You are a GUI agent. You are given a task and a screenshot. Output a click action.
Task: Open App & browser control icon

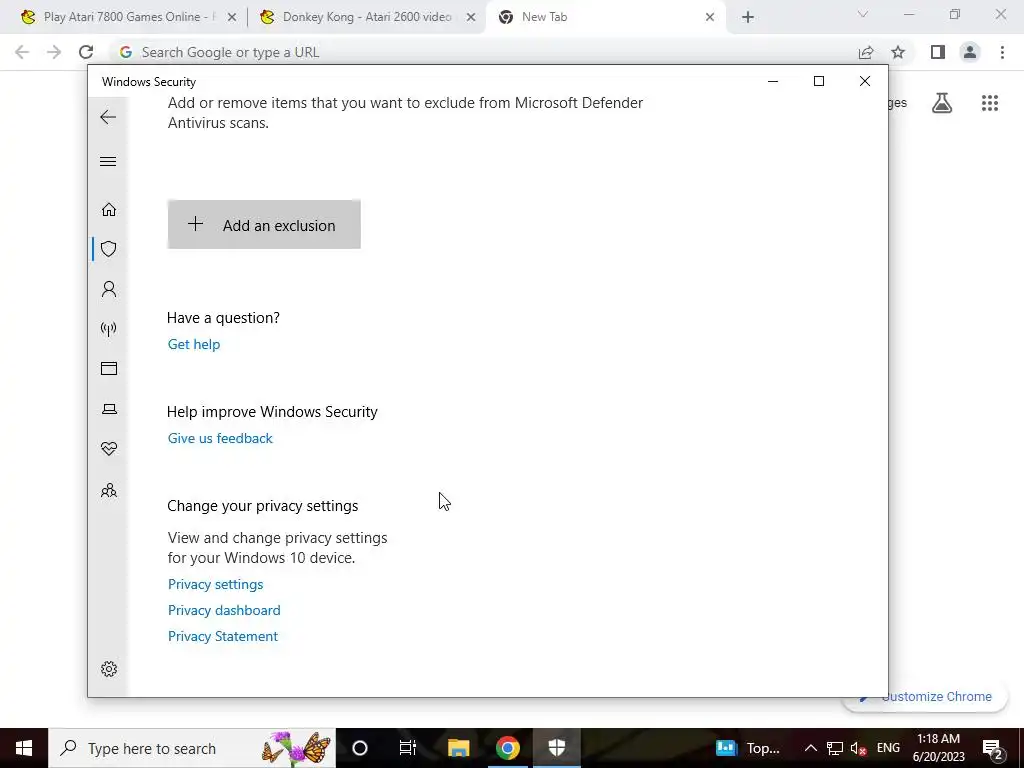(109, 368)
